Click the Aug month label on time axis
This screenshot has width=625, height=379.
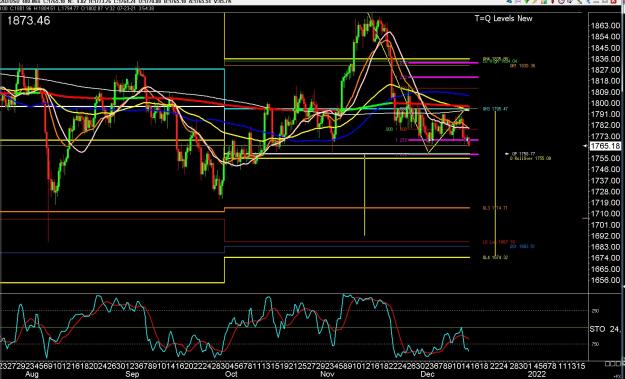[32, 374]
